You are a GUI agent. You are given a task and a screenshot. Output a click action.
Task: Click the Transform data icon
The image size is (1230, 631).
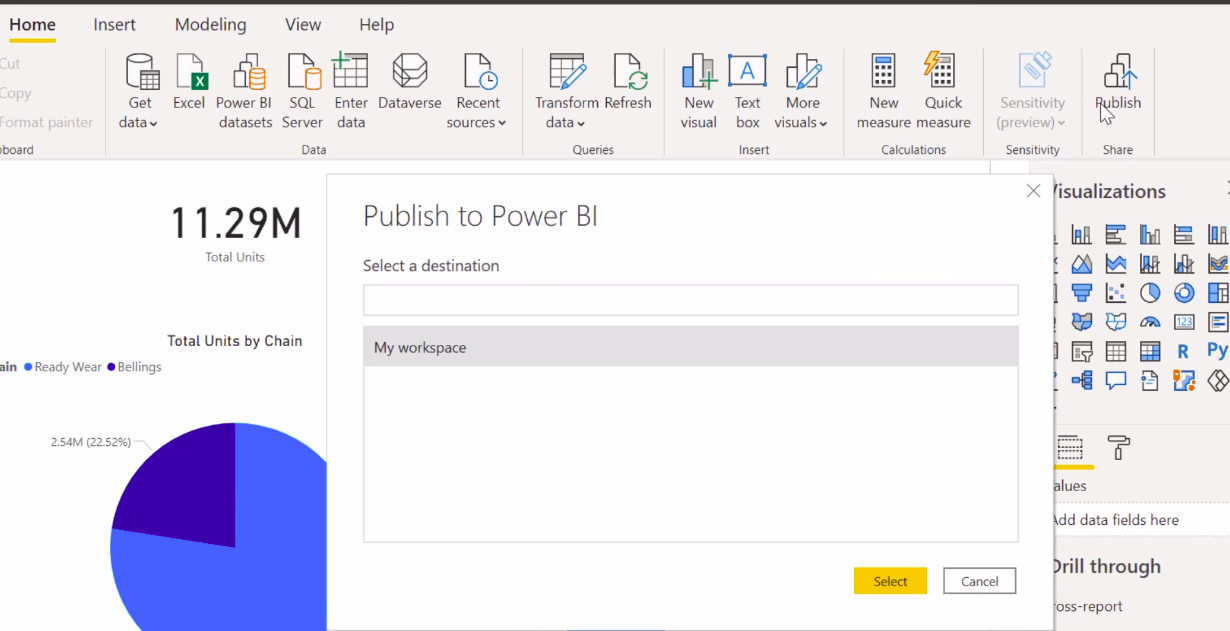coord(567,72)
